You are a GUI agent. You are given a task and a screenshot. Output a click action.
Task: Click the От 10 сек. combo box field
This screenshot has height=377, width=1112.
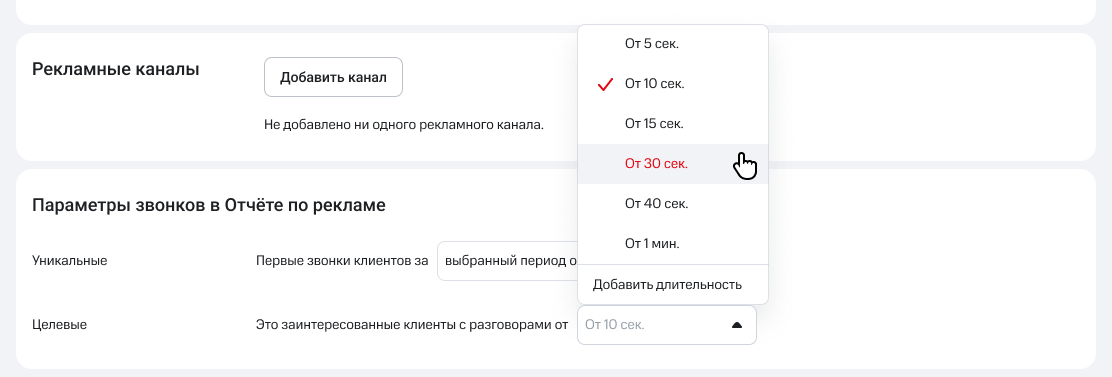pos(667,325)
